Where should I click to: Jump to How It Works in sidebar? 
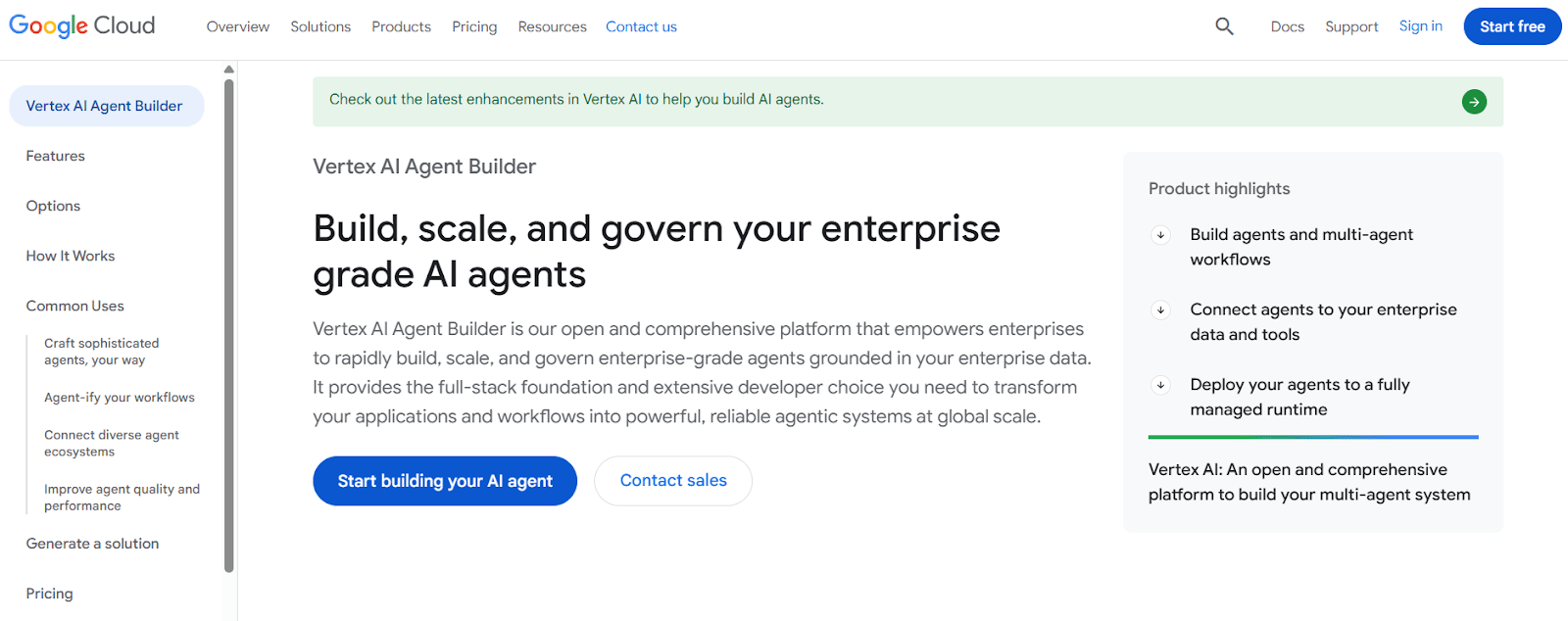71,256
